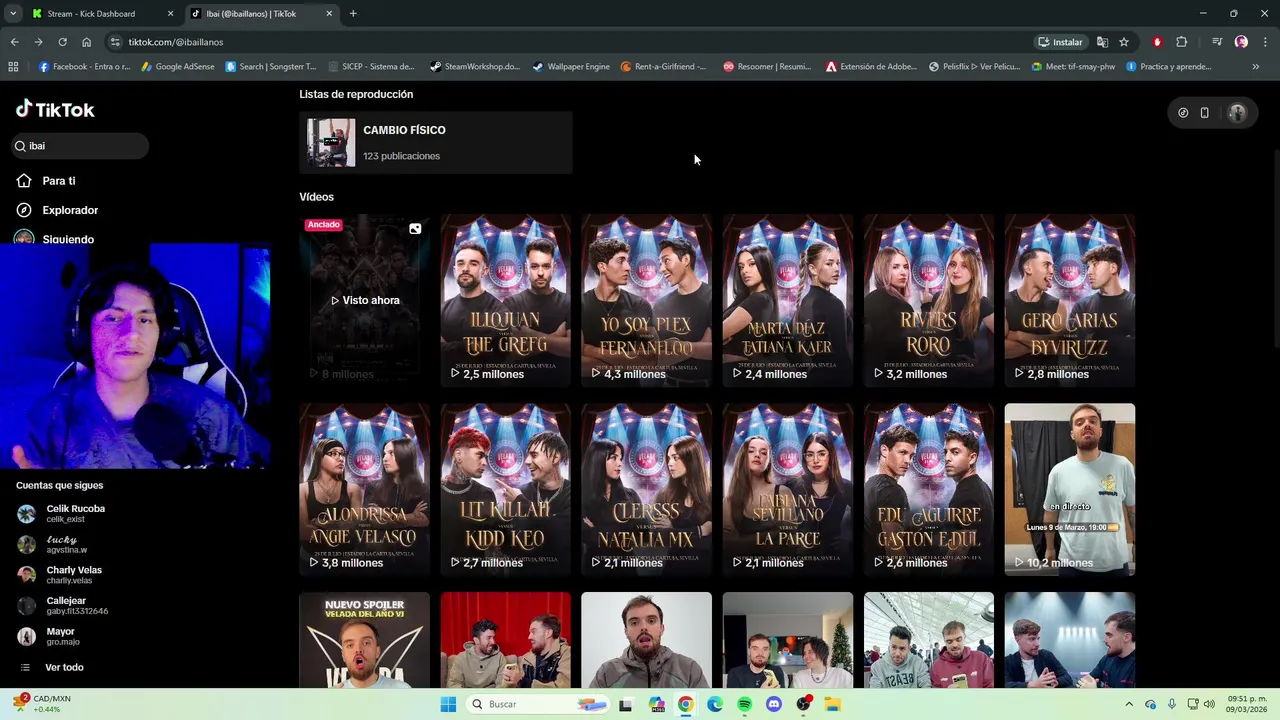The height and width of the screenshot is (720, 1280).
Task: Open the Explorador page
Action: point(57,210)
